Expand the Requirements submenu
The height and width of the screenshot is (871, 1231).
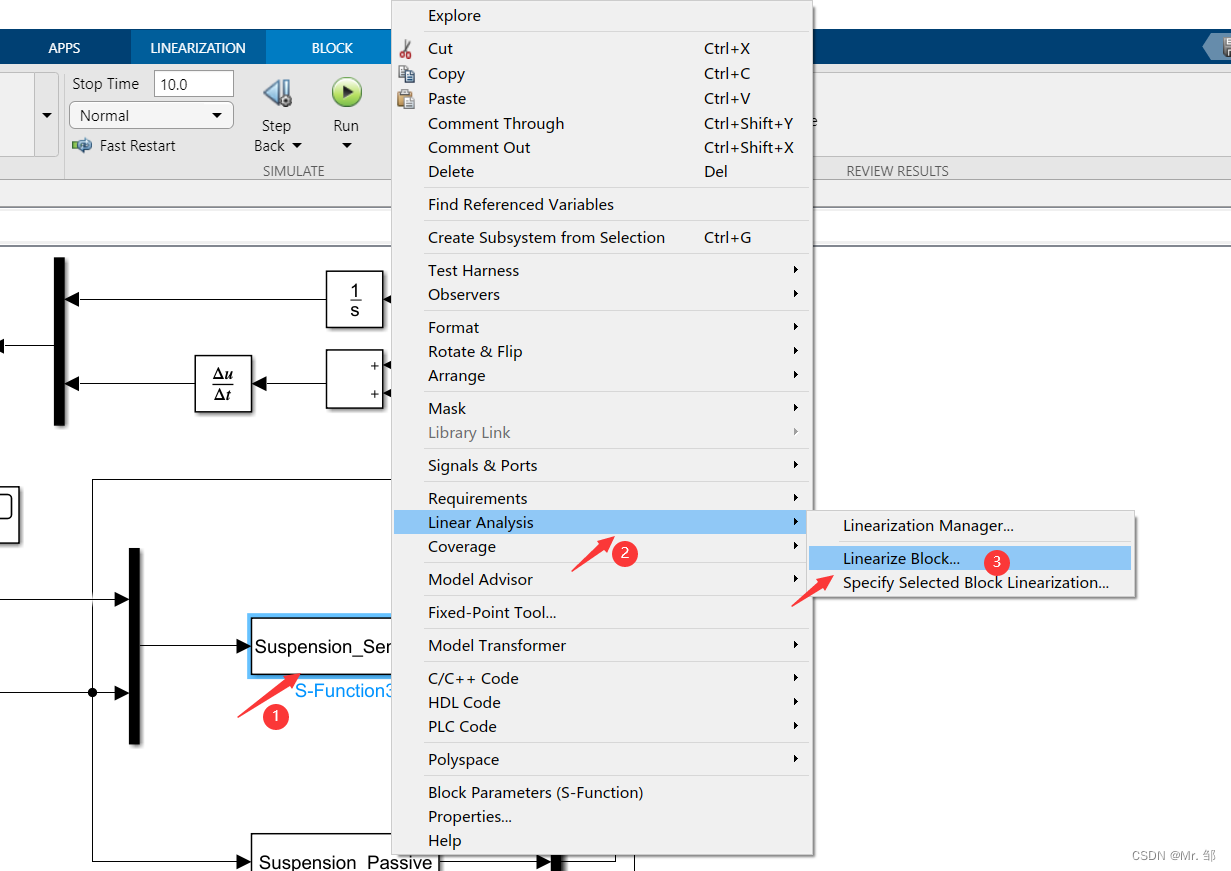tap(602, 498)
